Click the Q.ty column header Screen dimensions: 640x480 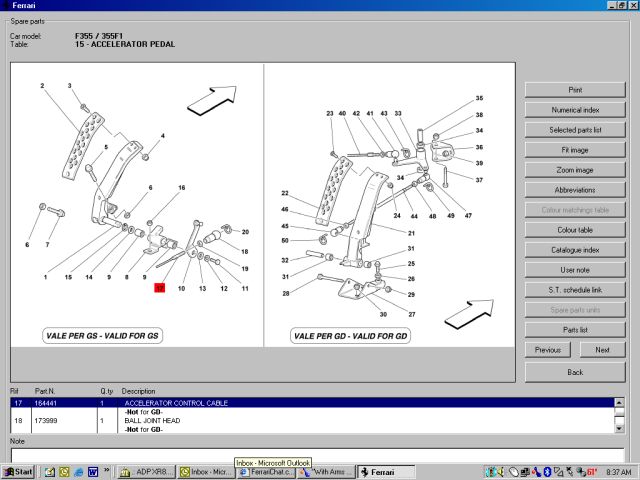107,391
